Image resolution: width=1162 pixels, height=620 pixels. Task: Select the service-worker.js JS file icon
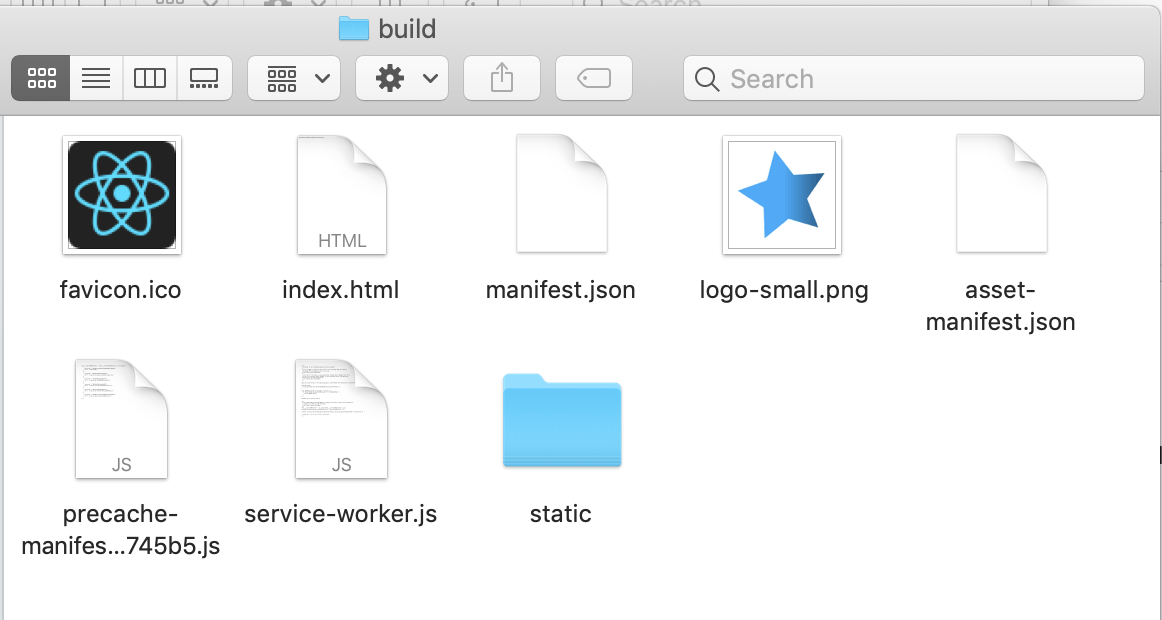341,419
